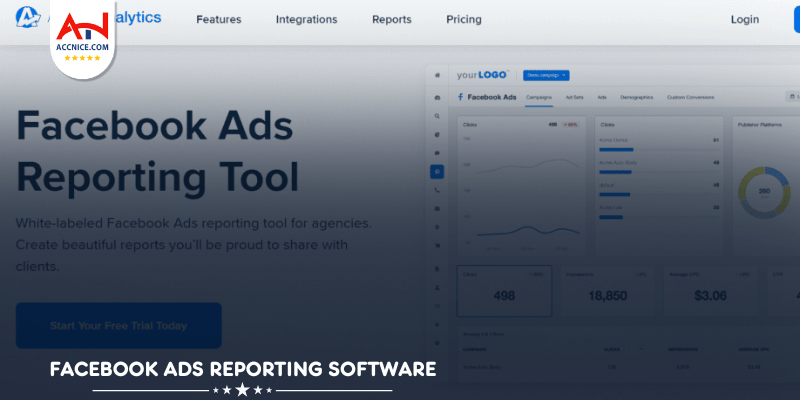Click the Login link
The image size is (800, 400).
tap(745, 19)
